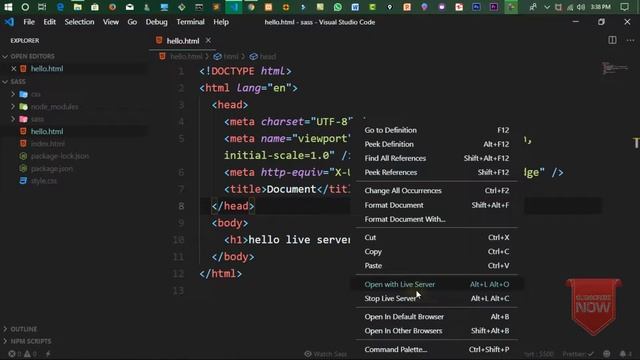Viewport: 640px width, 360px height.
Task: Choose Change All Occurrences
Action: point(436,191)
